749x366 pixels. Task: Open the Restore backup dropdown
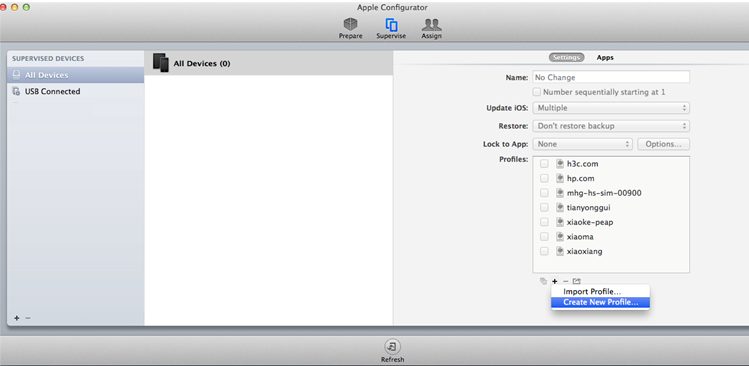coord(611,126)
